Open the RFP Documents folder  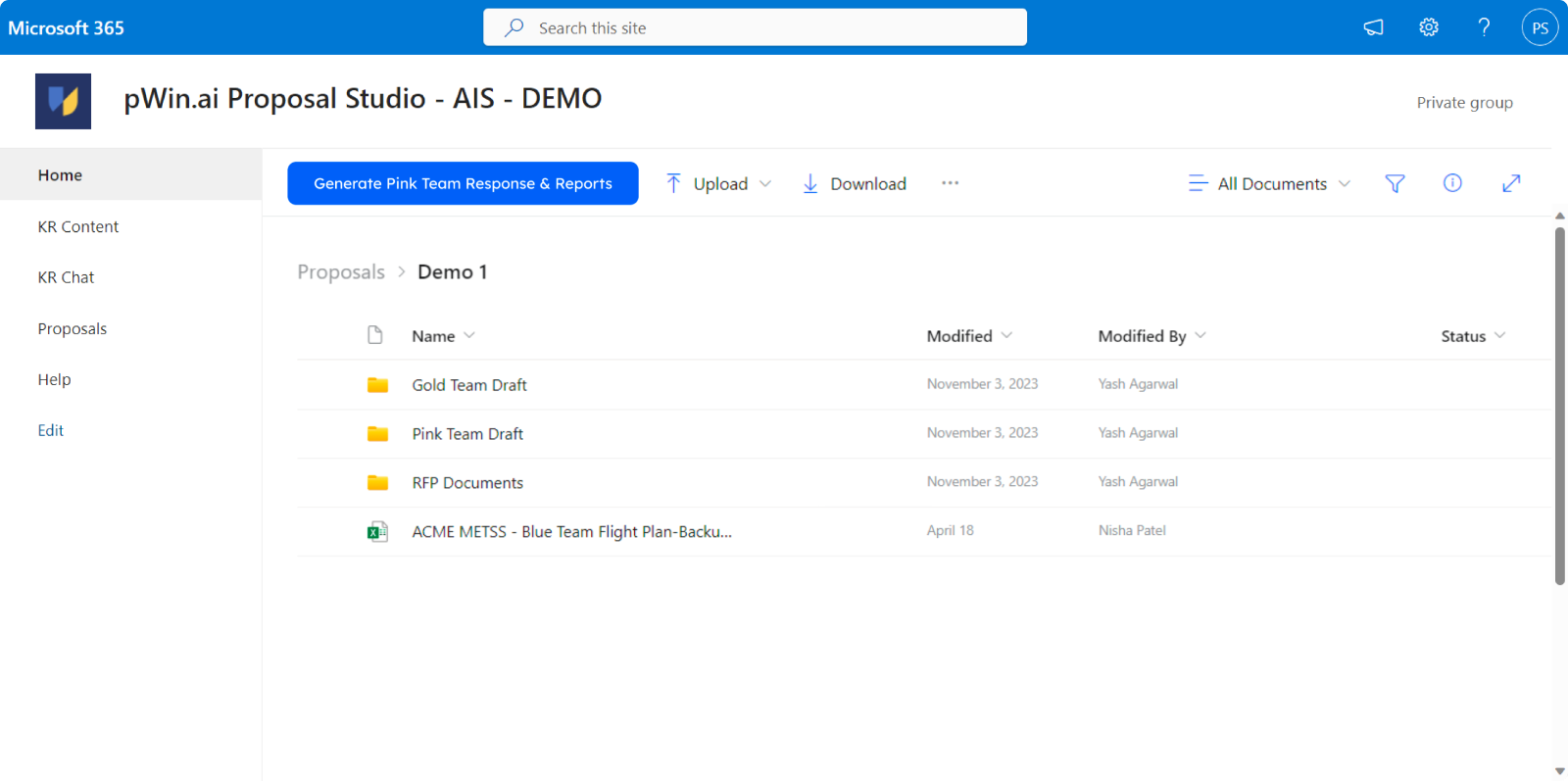click(x=467, y=483)
